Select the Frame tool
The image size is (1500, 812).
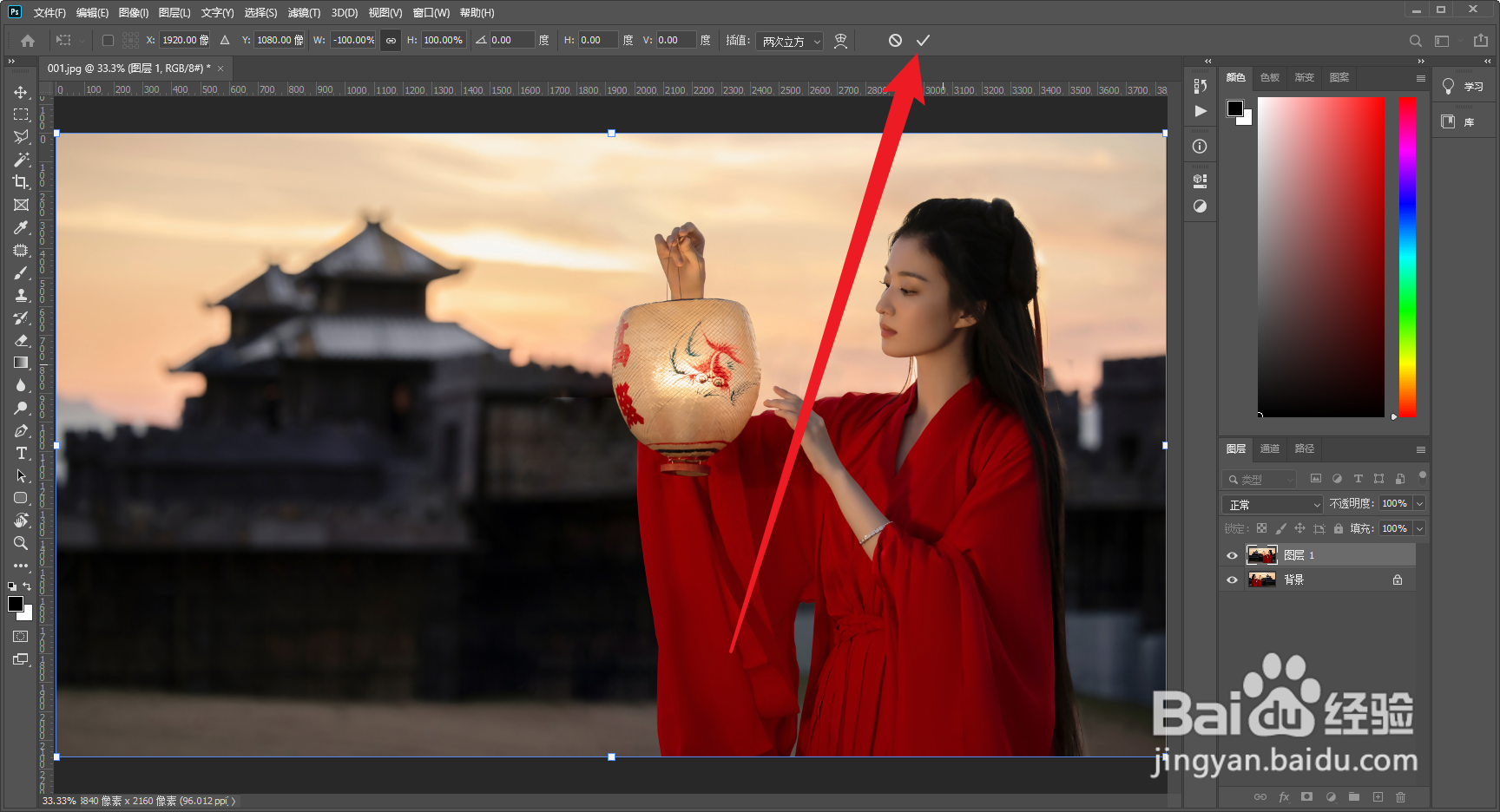pyautogui.click(x=21, y=205)
